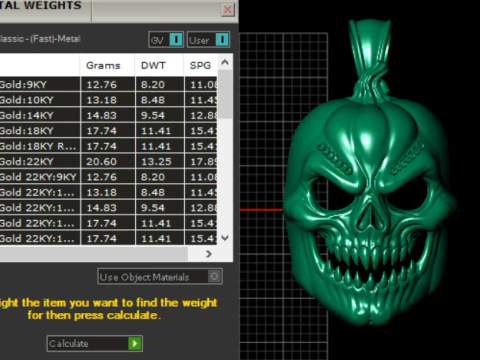Select the Gold:14KY row
480x360 pixels.
[108, 115]
